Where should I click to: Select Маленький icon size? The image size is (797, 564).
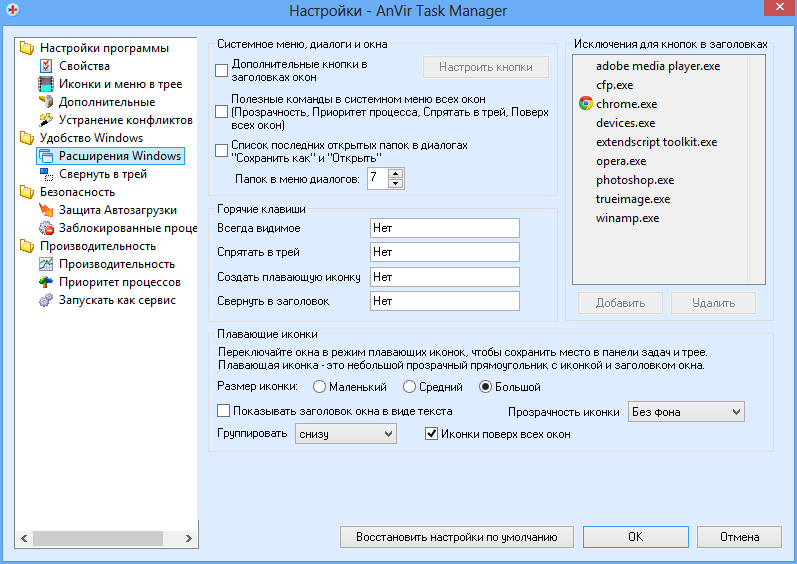tap(319, 387)
